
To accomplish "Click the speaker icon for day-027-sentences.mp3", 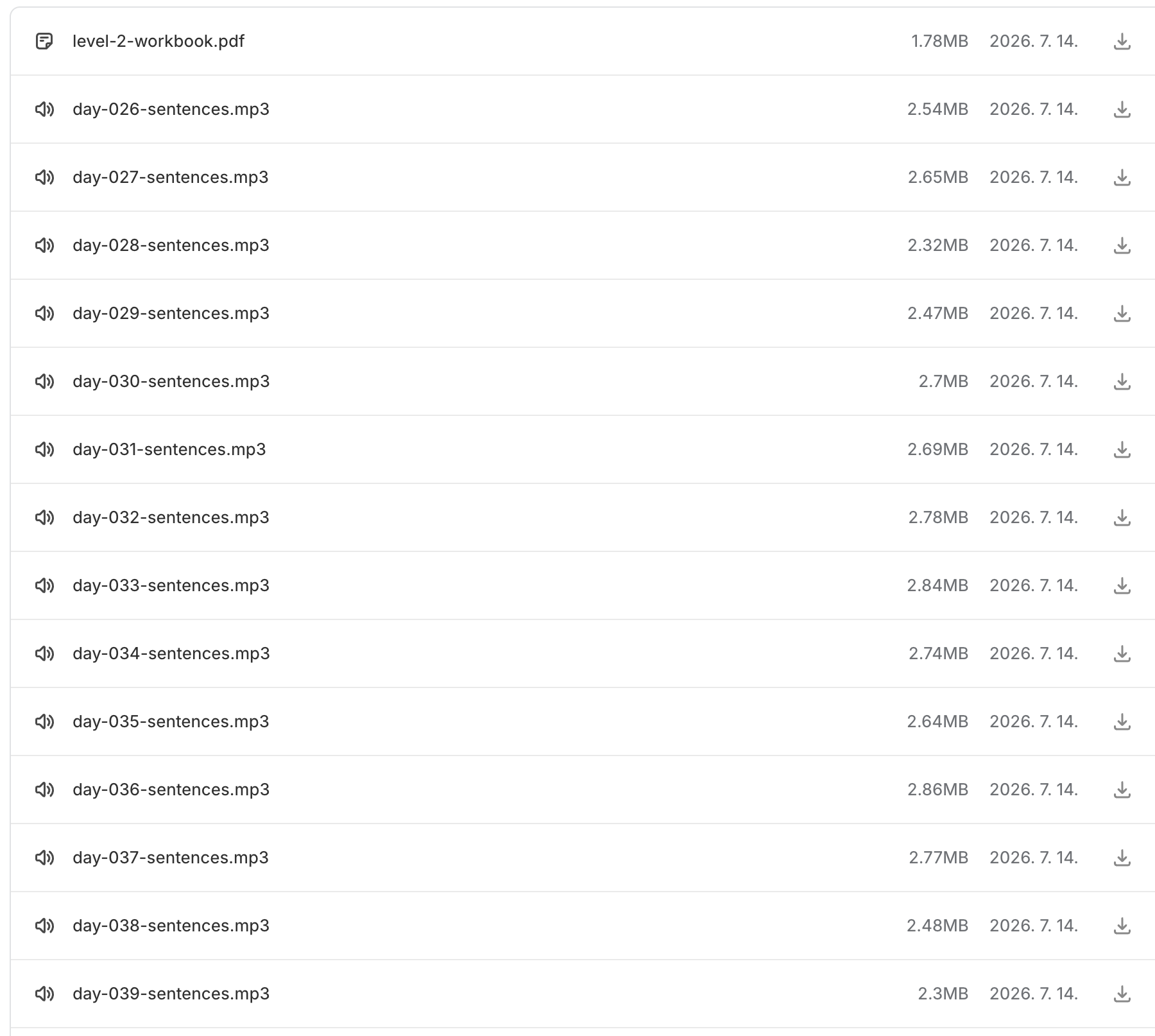I will [44, 177].
